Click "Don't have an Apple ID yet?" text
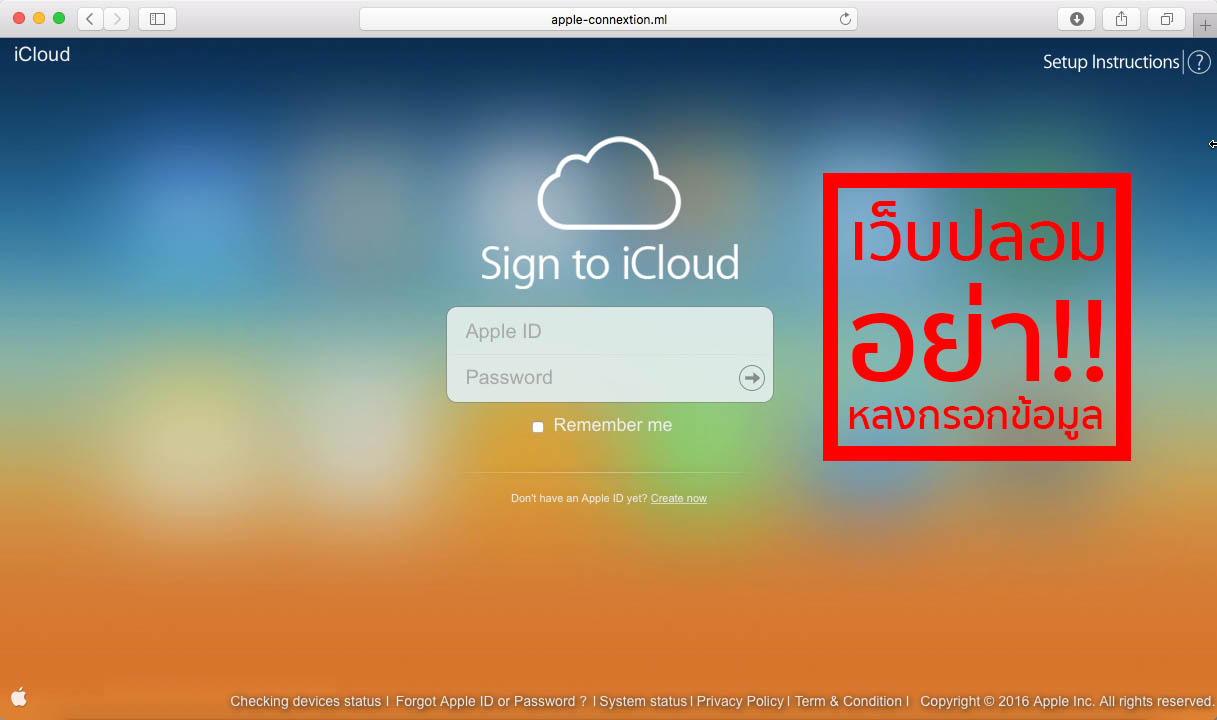Viewport: 1217px width, 720px height. click(579, 498)
